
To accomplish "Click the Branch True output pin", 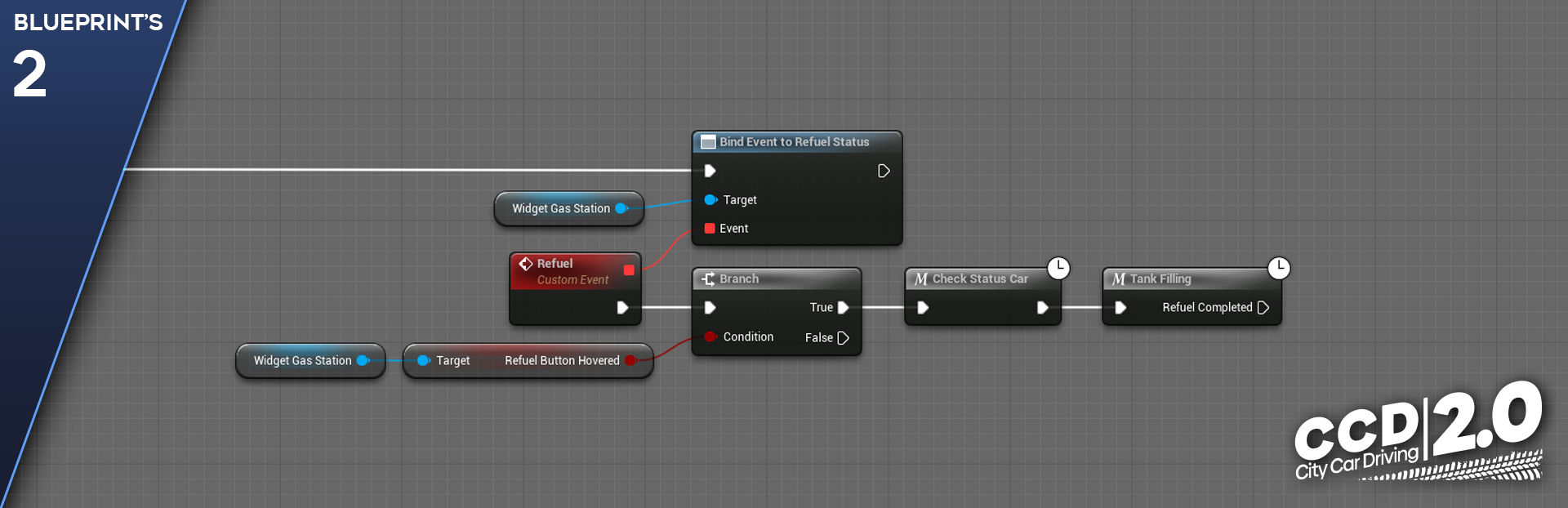I will pos(844,308).
